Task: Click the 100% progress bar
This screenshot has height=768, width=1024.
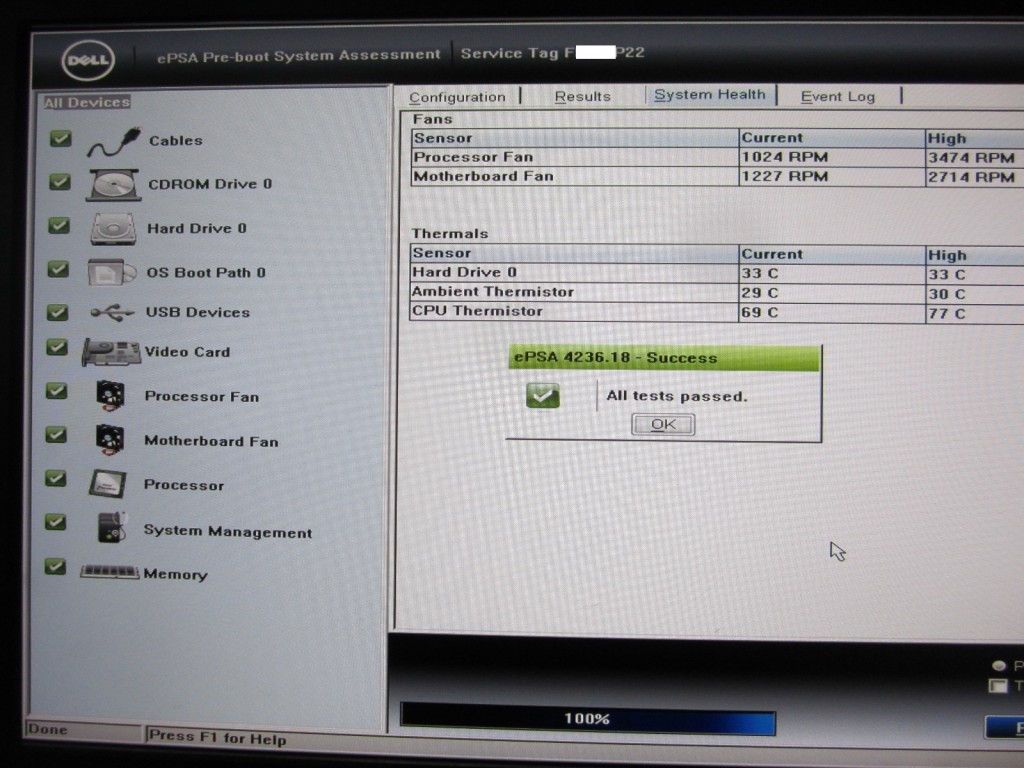Action: (x=588, y=719)
